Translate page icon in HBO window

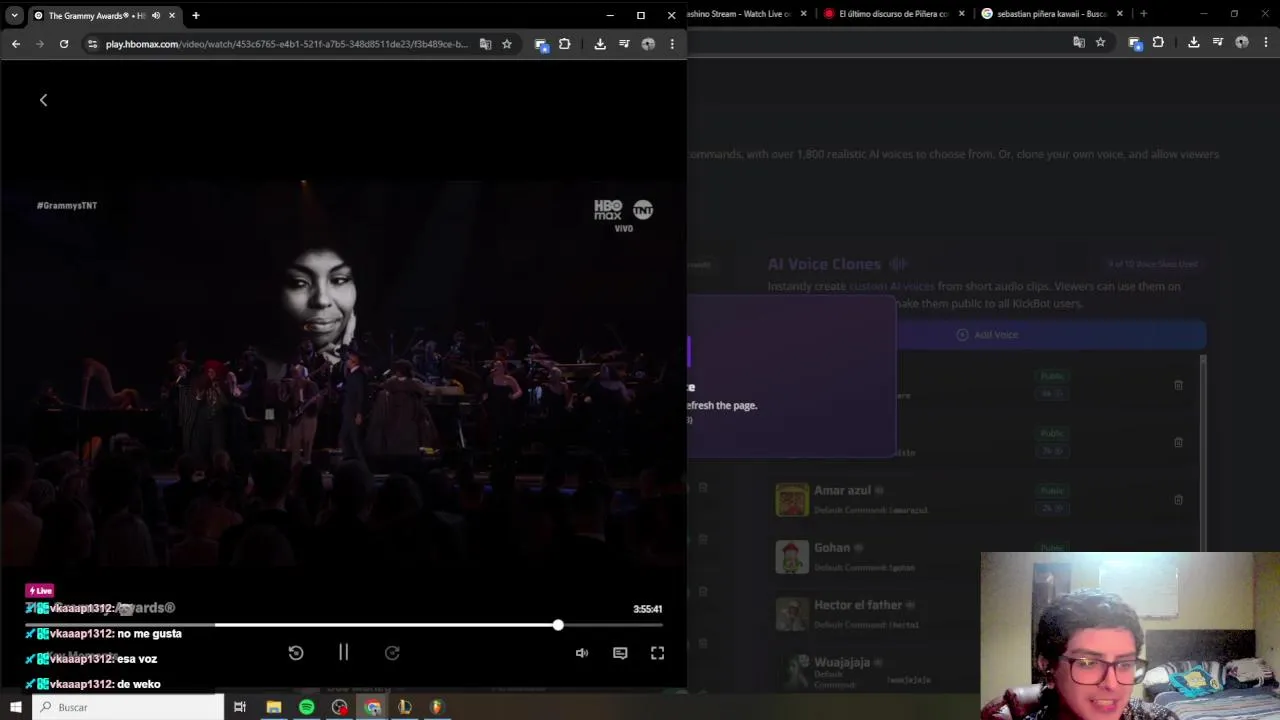pyautogui.click(x=486, y=44)
